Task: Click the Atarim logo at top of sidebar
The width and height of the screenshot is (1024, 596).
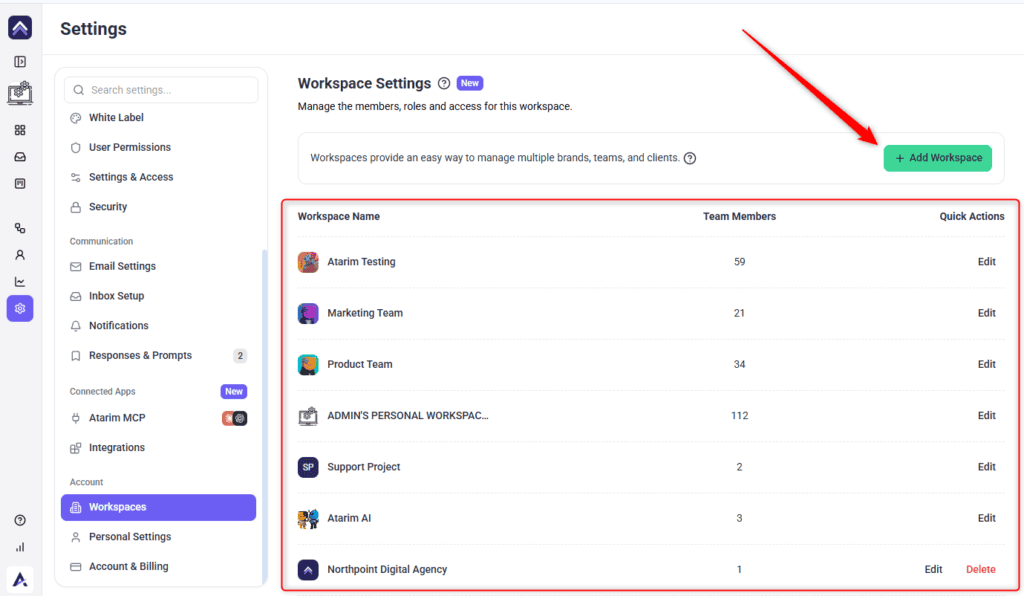Action: coord(20,27)
